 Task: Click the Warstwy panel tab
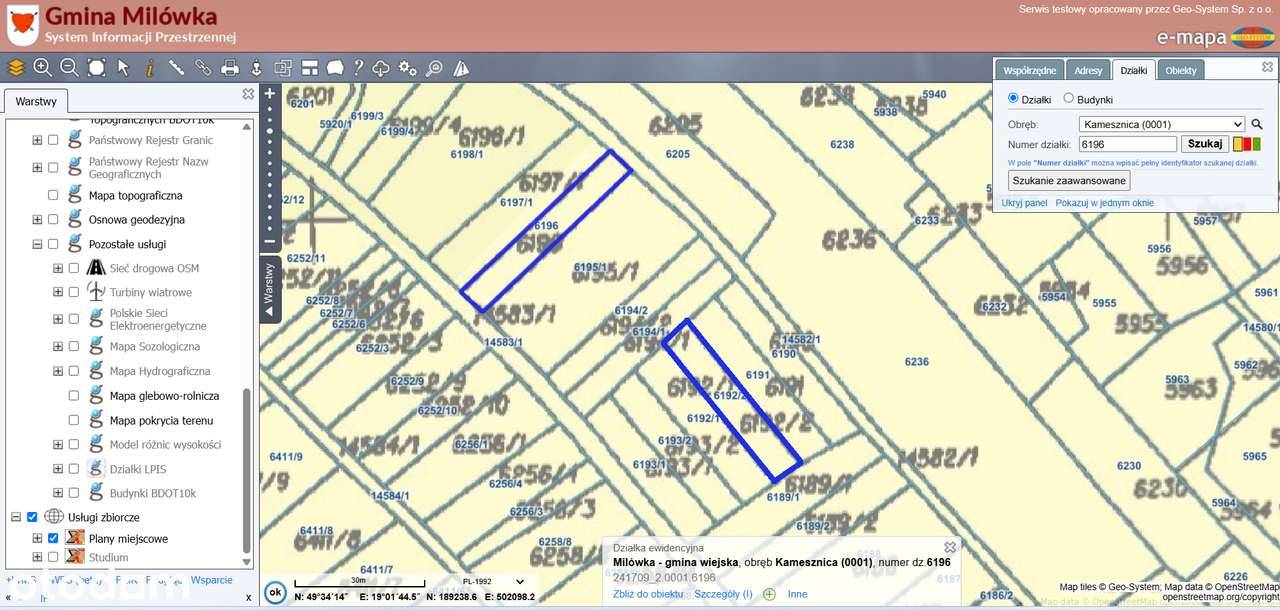point(36,102)
